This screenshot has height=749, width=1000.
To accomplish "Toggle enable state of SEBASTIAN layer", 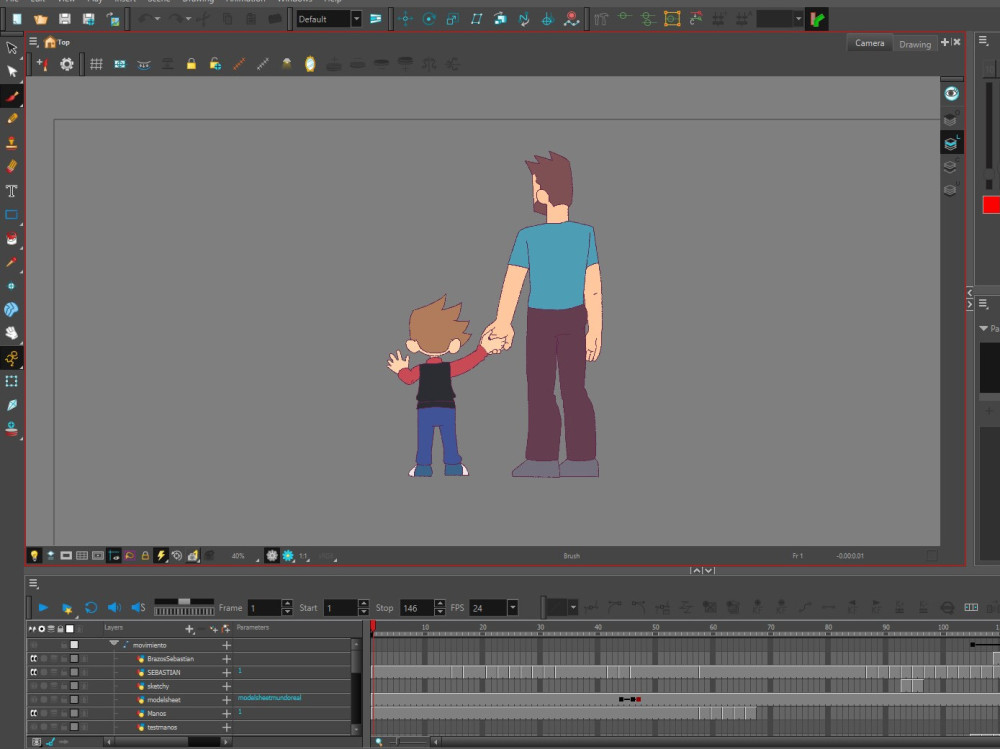I will point(34,672).
